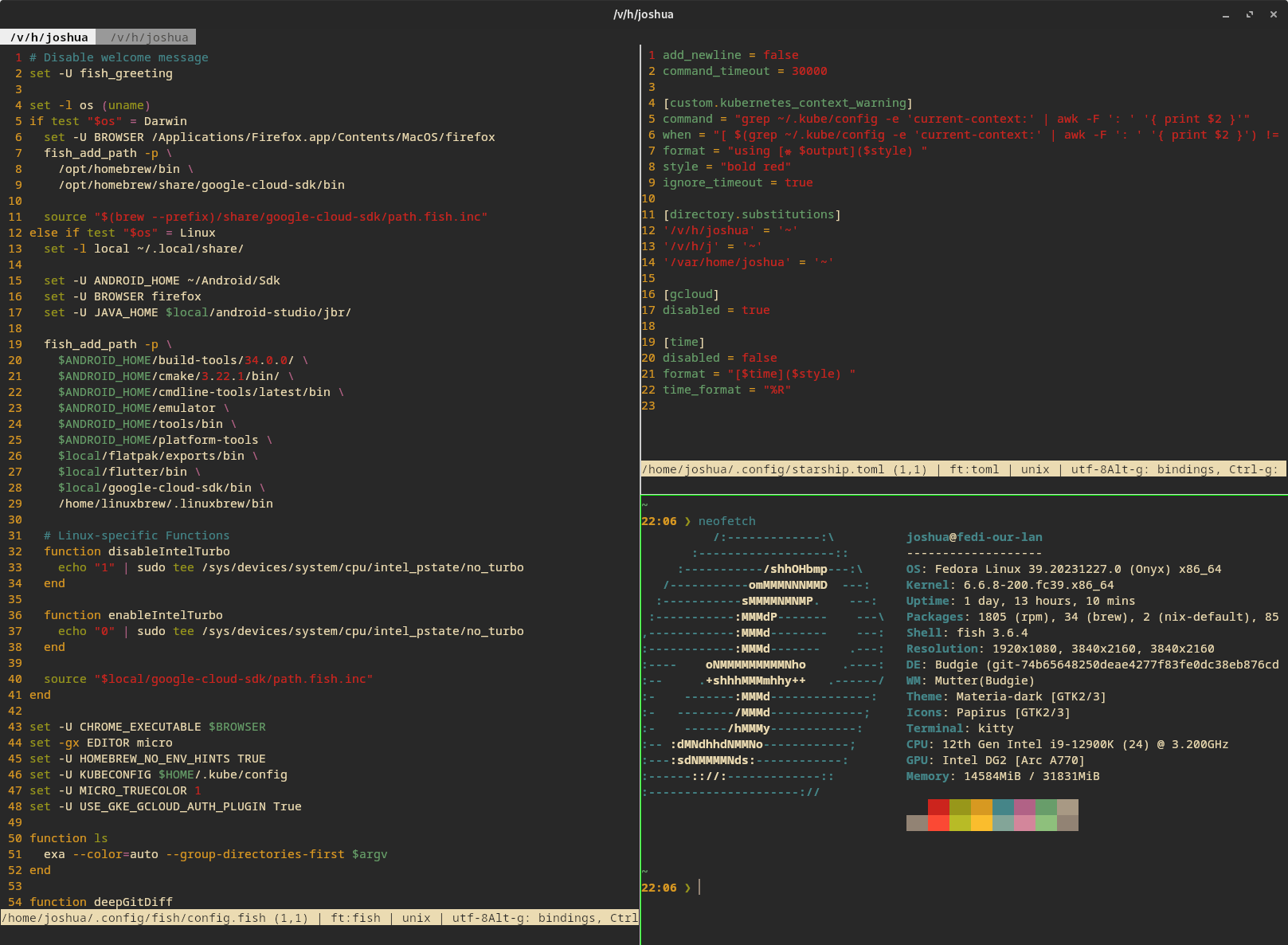The width and height of the screenshot is (1288, 945).
Task: Click the neofetch Kernel version line
Action: tap(1010, 585)
